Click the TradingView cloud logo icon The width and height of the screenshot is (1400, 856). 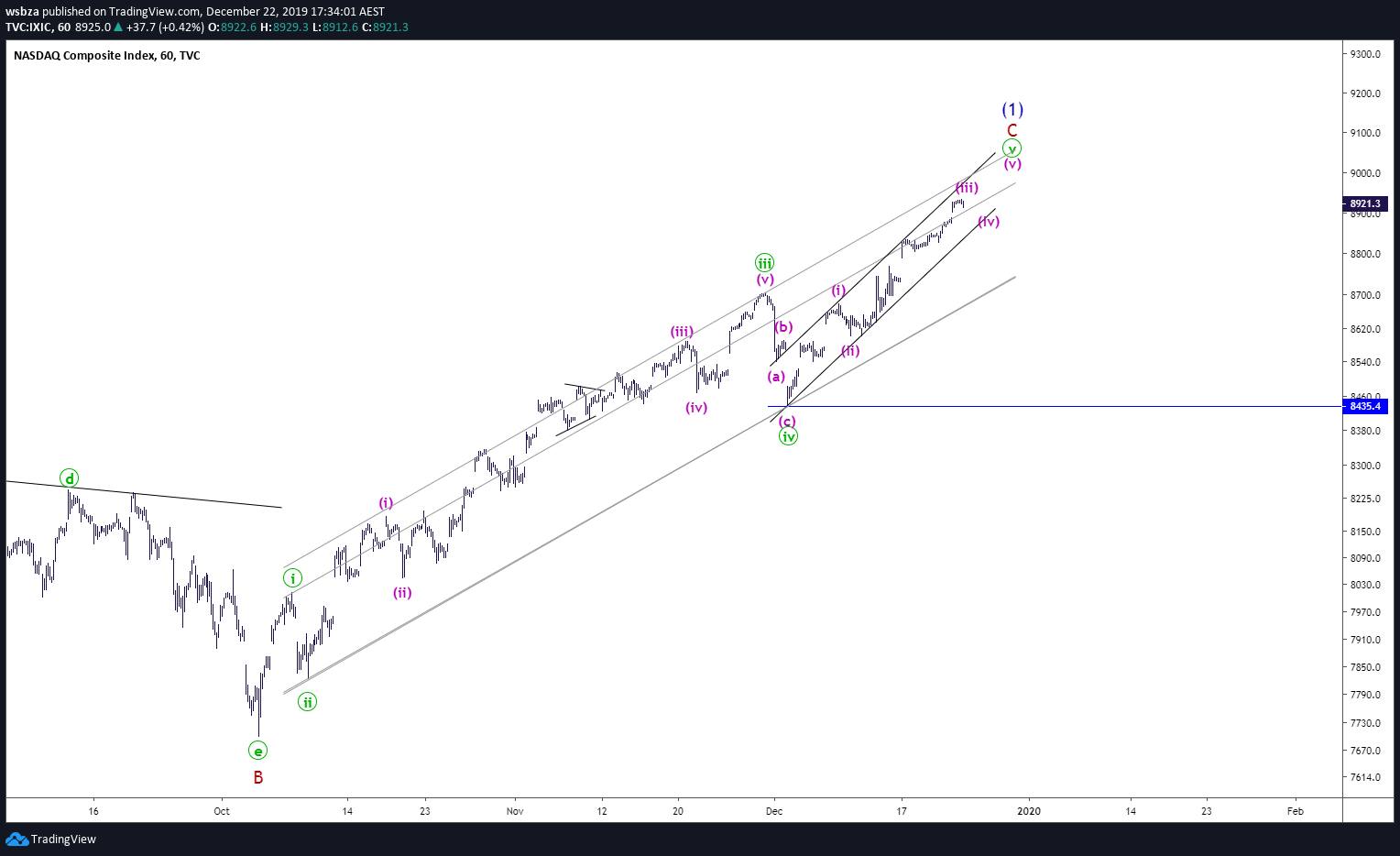click(x=16, y=839)
